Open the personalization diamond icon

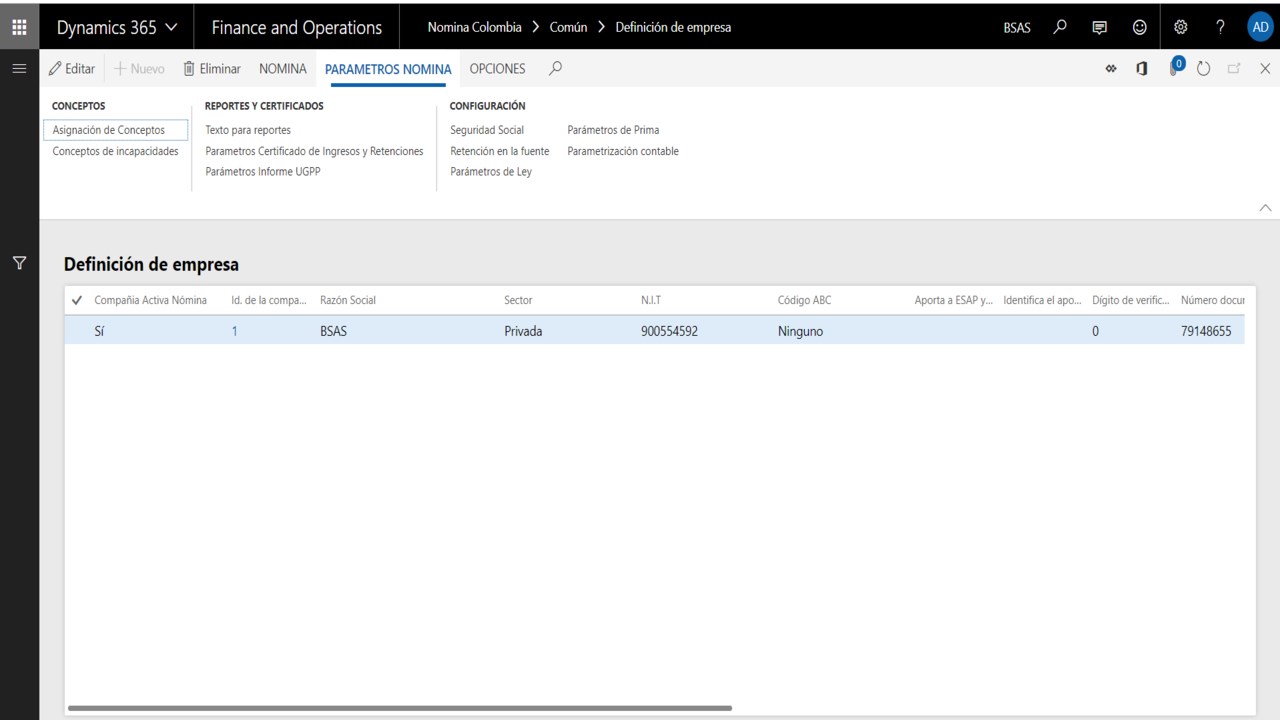click(1111, 69)
